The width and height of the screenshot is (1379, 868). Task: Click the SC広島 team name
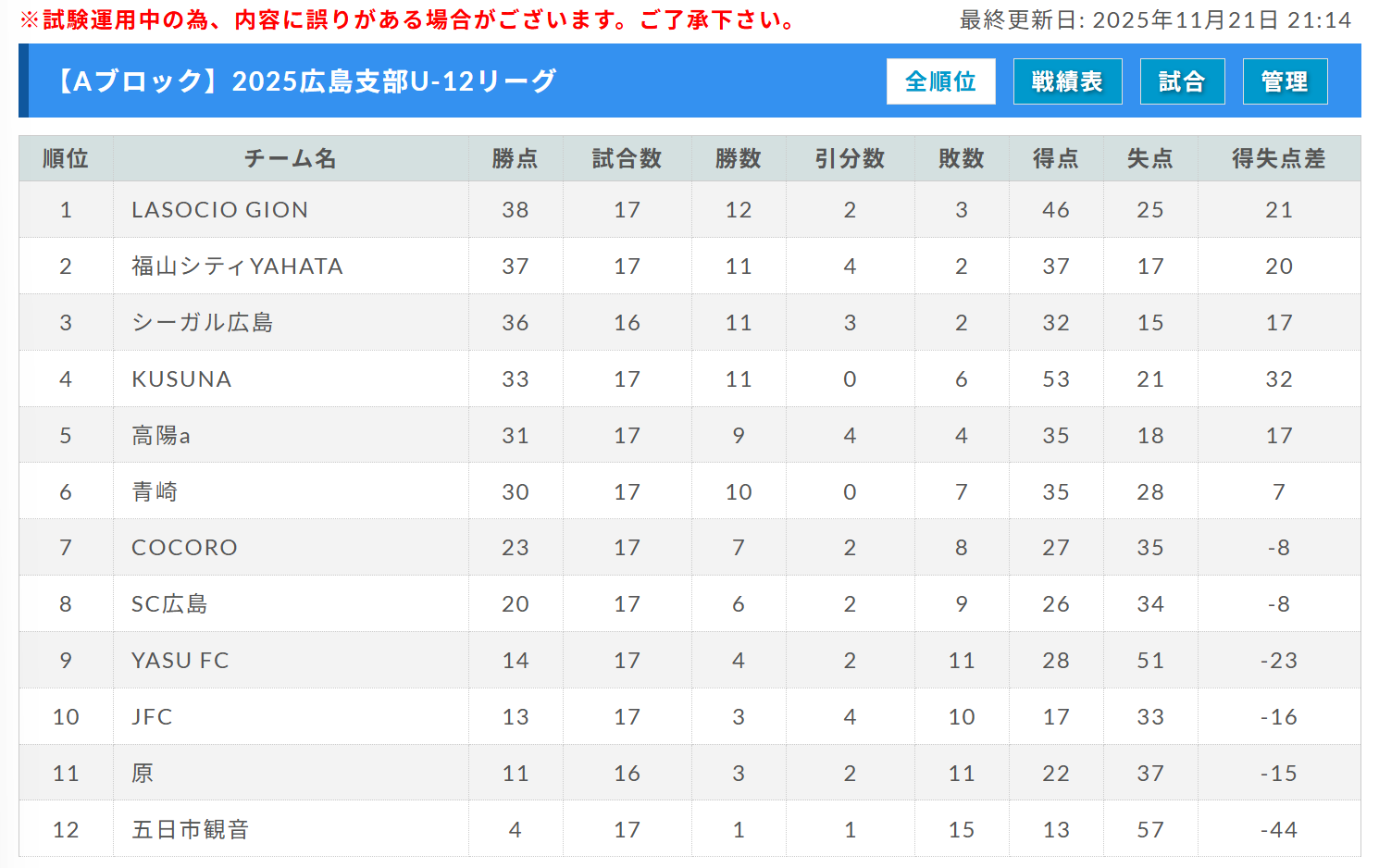[x=169, y=604]
